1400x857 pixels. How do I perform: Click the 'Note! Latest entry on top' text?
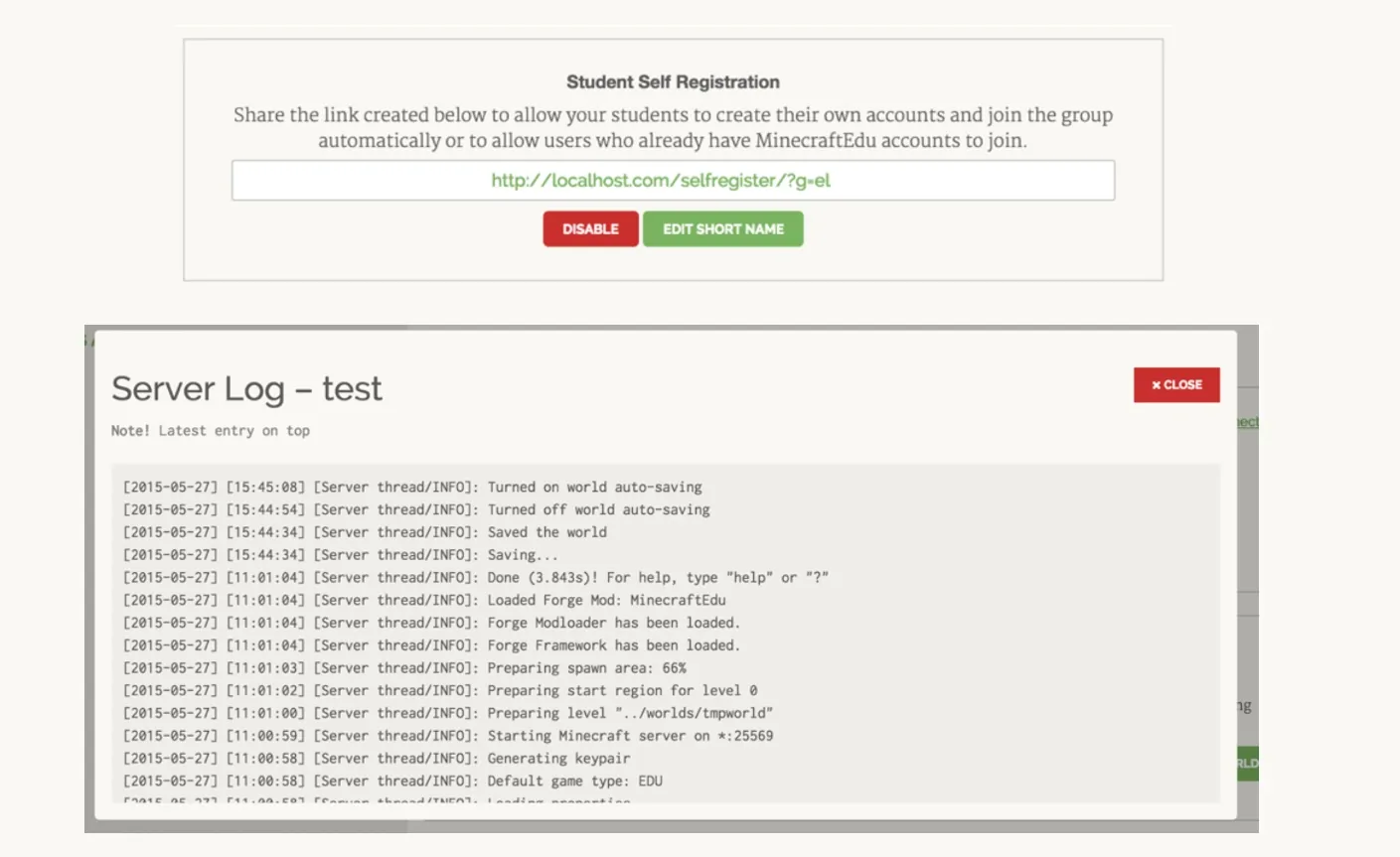click(211, 431)
